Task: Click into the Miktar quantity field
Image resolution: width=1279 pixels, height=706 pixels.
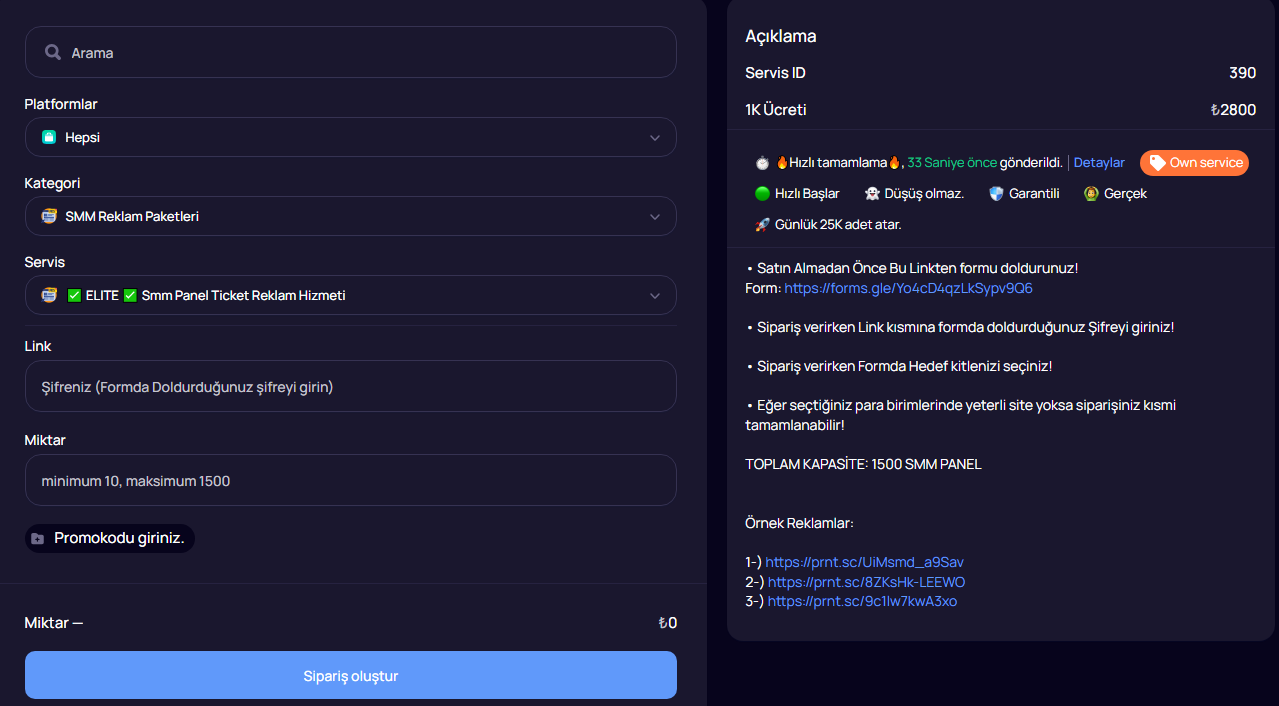Action: (351, 480)
